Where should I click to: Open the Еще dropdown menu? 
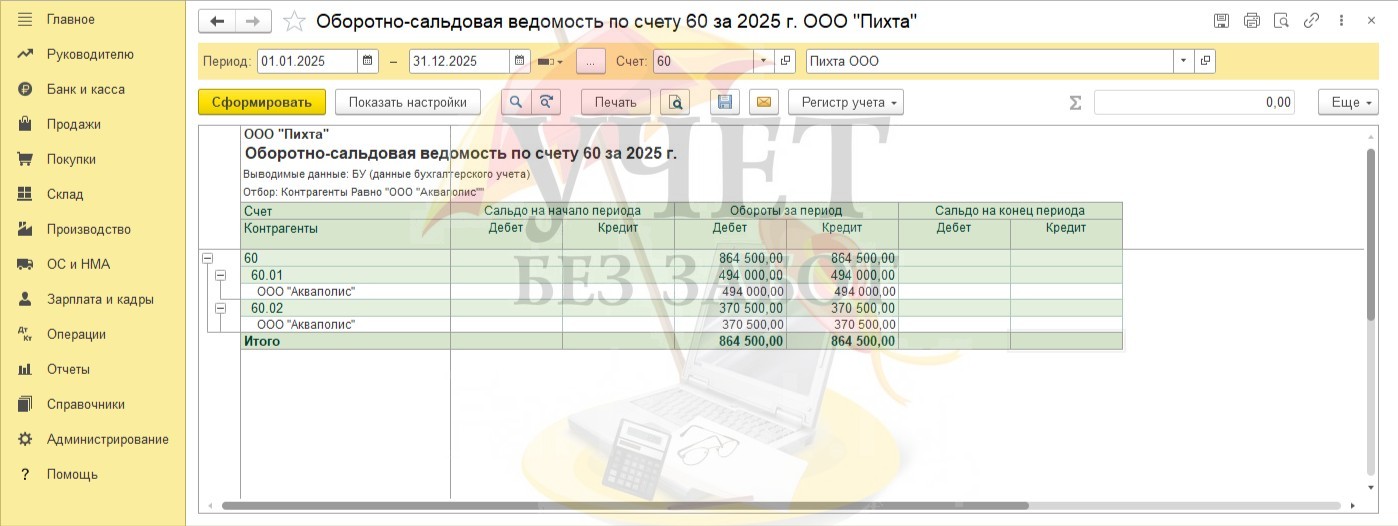click(1348, 102)
